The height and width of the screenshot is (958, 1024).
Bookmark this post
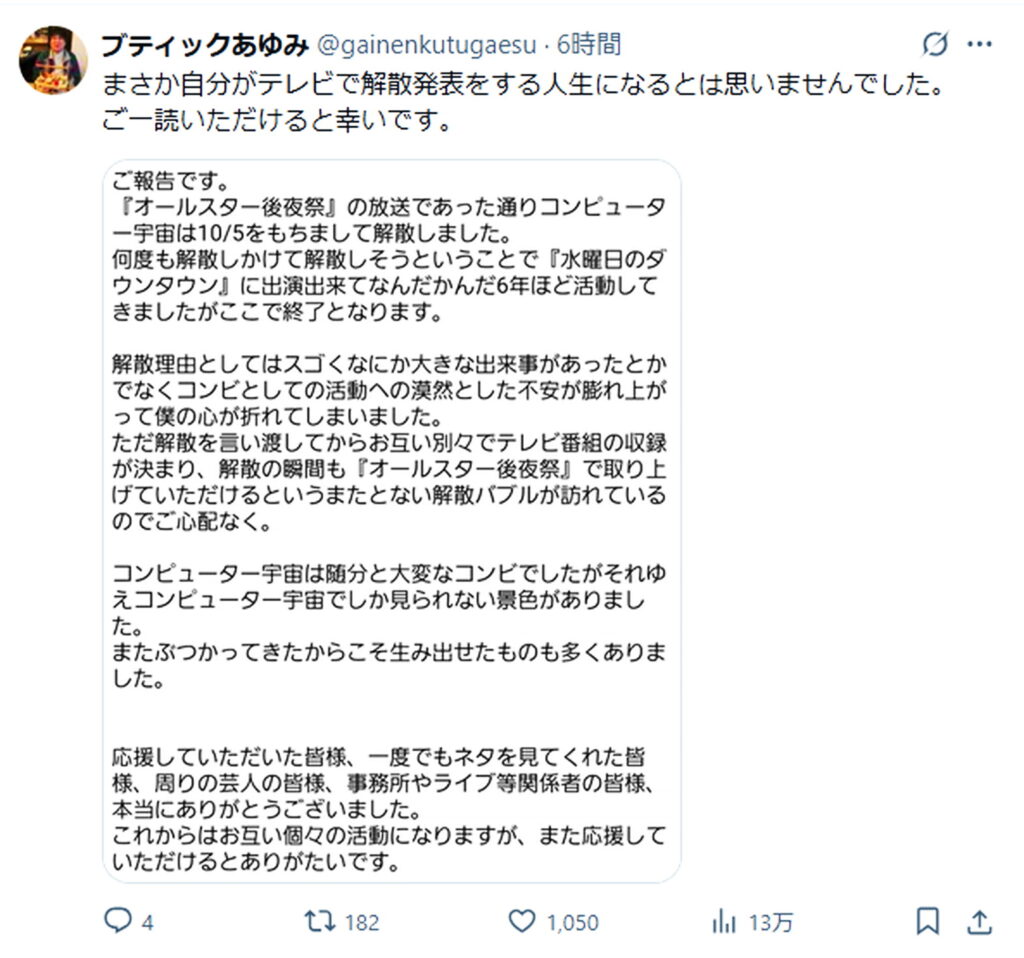pyautogui.click(x=928, y=921)
